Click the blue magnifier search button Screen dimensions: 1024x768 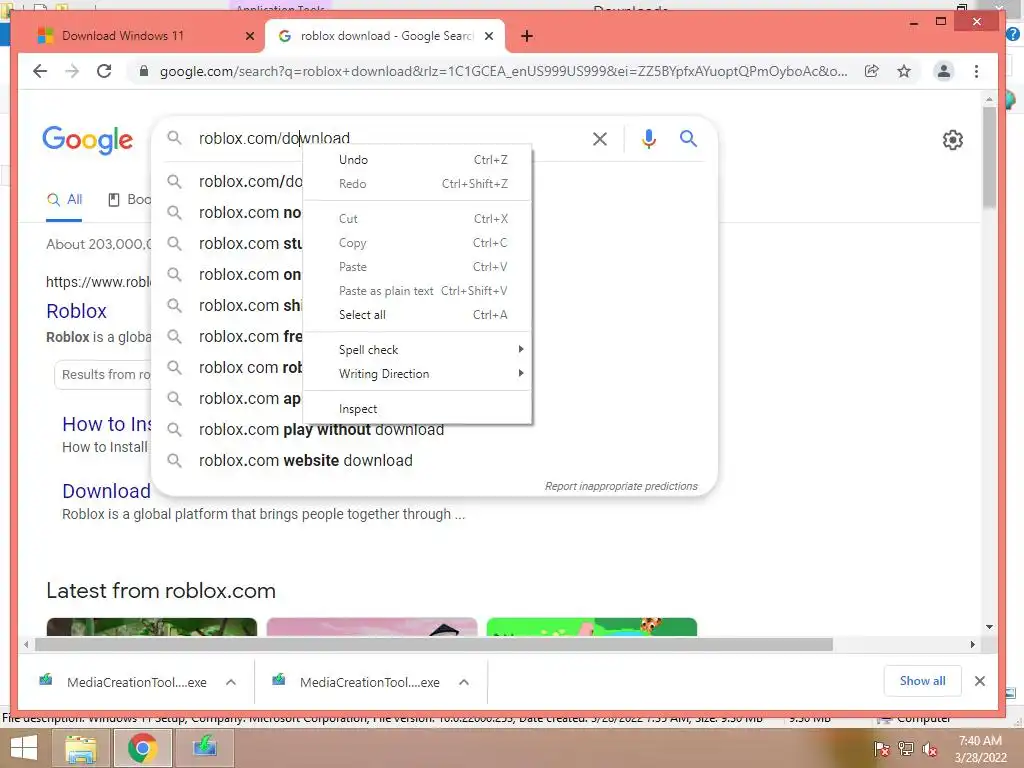point(688,138)
